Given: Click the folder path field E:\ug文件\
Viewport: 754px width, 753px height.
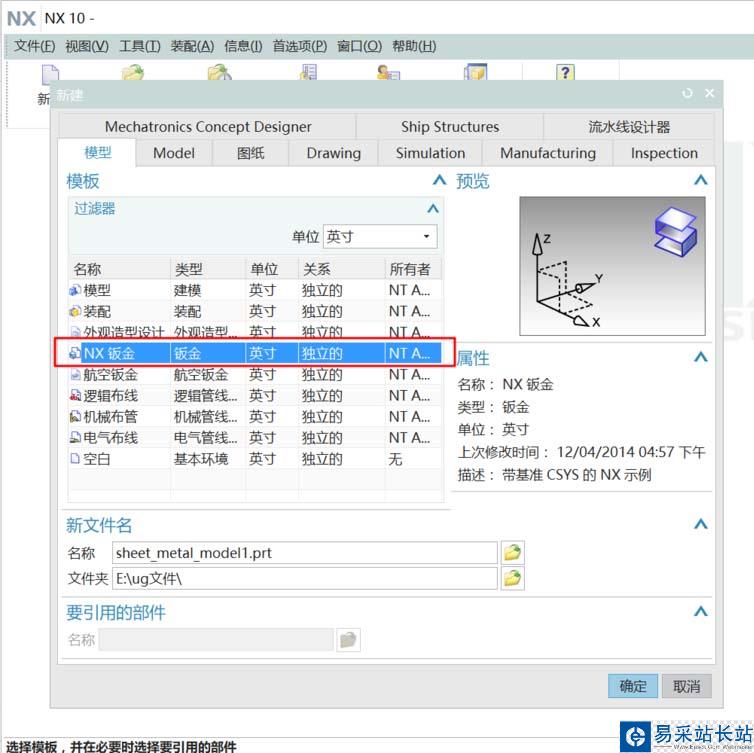Looking at the screenshot, I should tap(304, 578).
